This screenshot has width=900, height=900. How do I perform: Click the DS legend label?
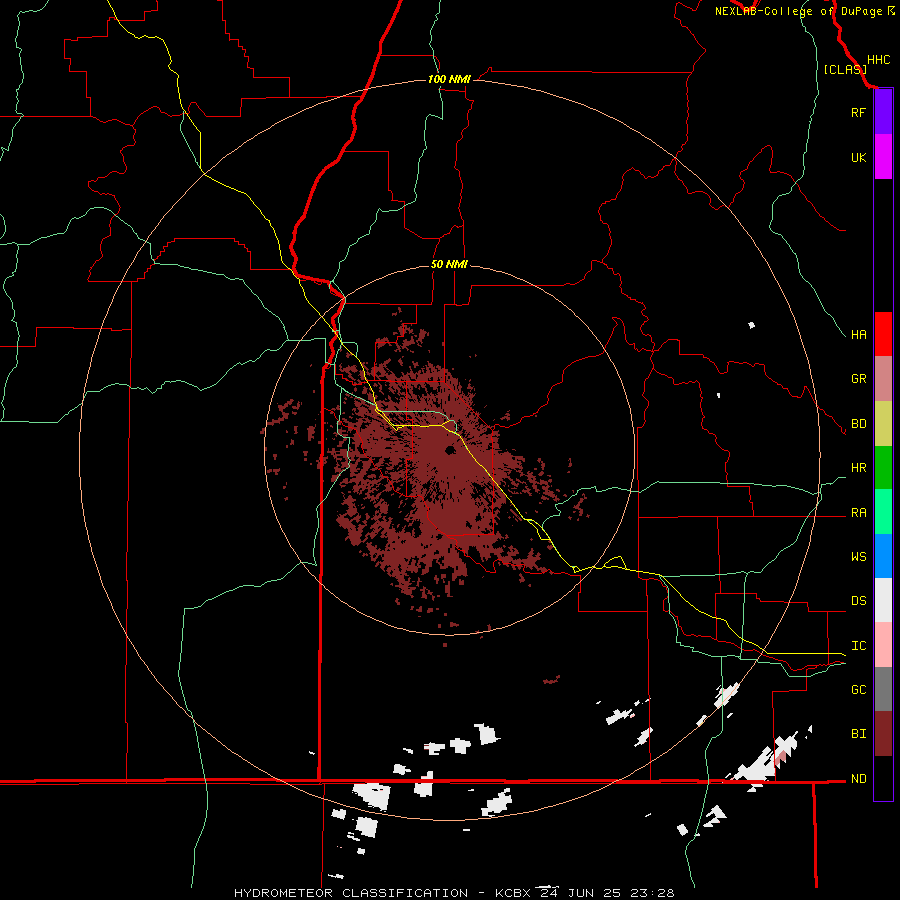coord(858,601)
